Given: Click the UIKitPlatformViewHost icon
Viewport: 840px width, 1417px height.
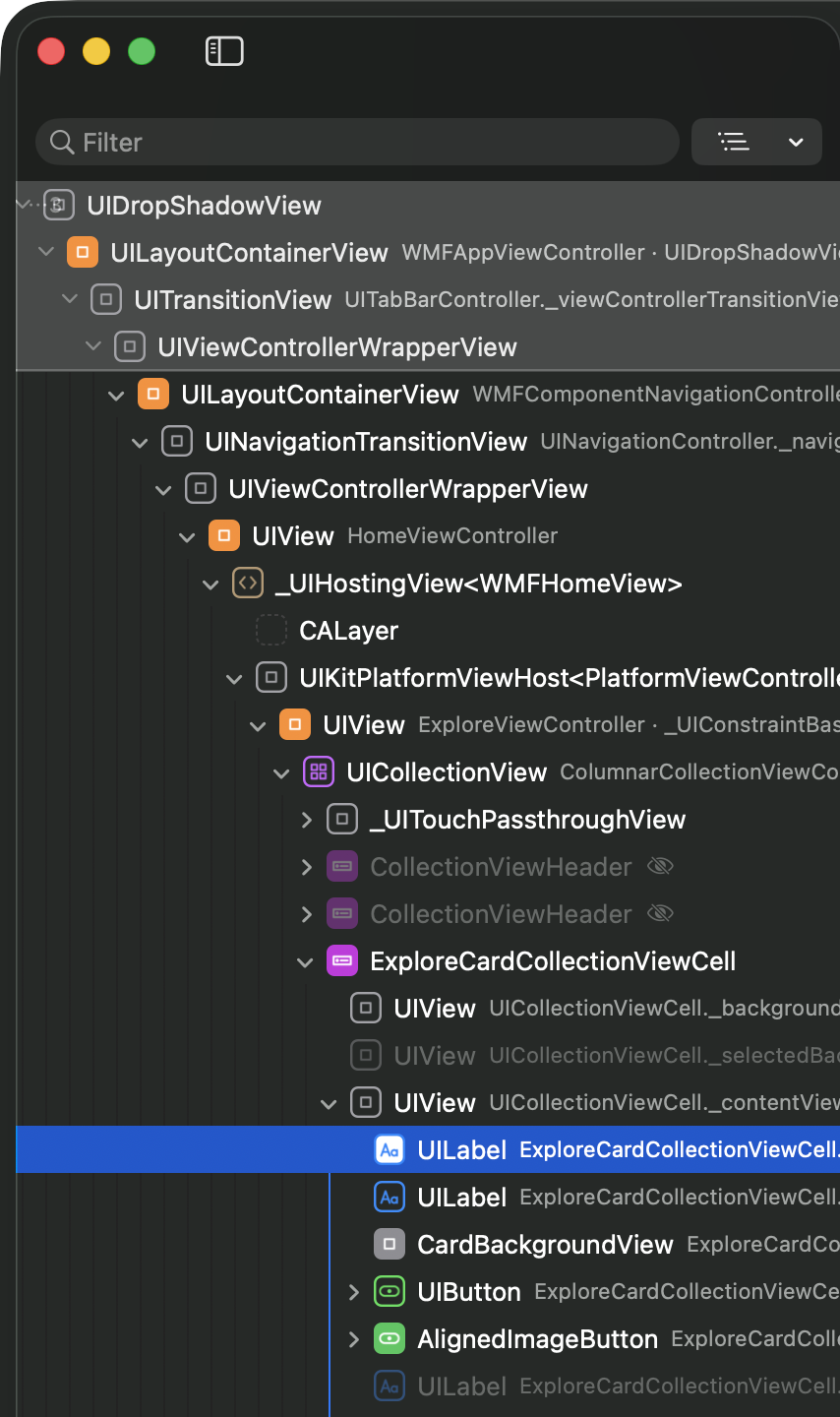Looking at the screenshot, I should click(271, 677).
